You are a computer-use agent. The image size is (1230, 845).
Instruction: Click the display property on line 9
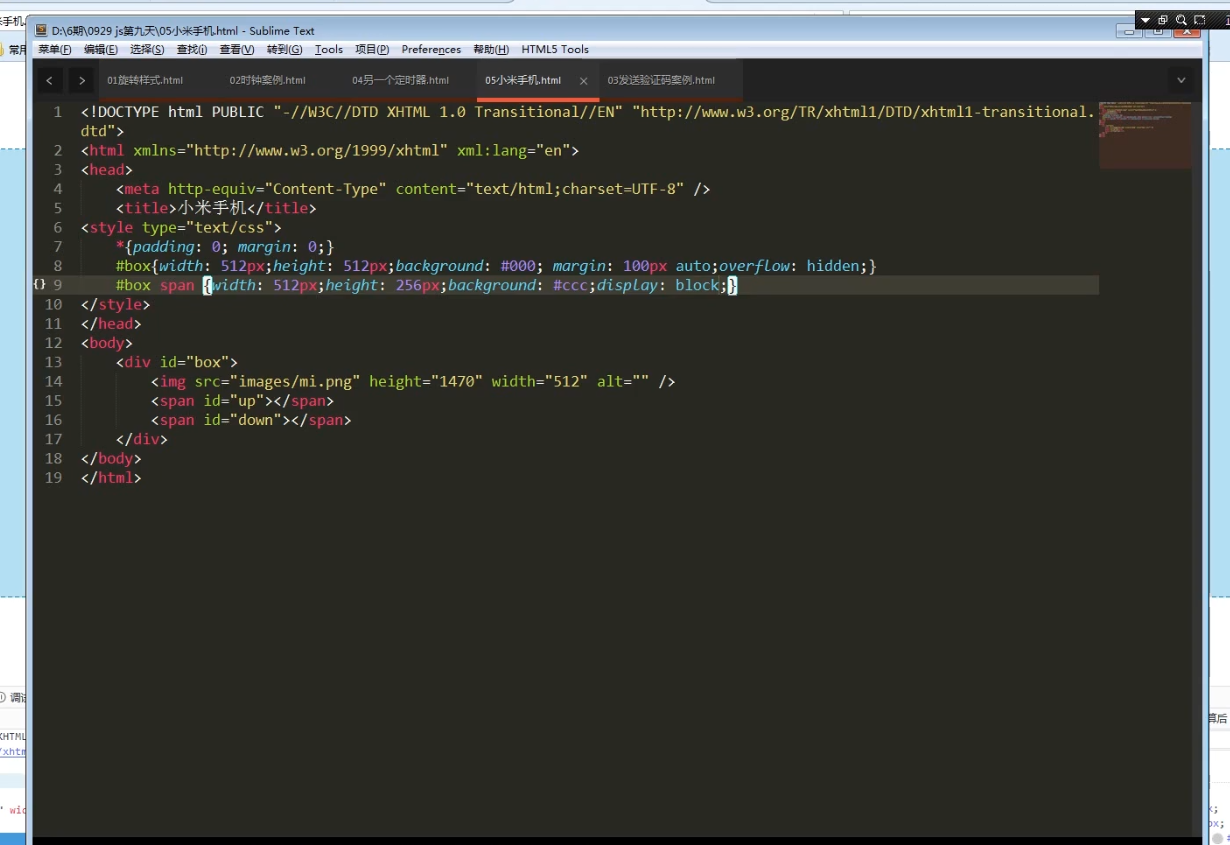(x=627, y=285)
